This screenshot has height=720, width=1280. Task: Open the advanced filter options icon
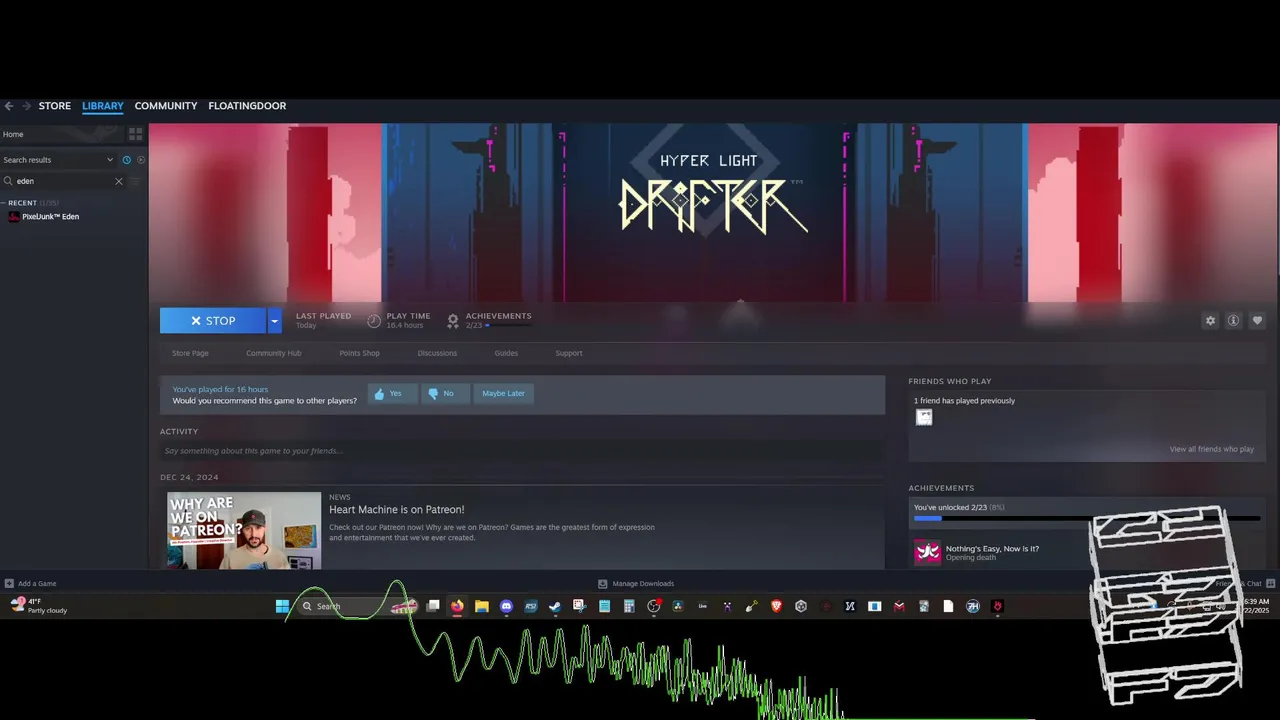pos(135,181)
